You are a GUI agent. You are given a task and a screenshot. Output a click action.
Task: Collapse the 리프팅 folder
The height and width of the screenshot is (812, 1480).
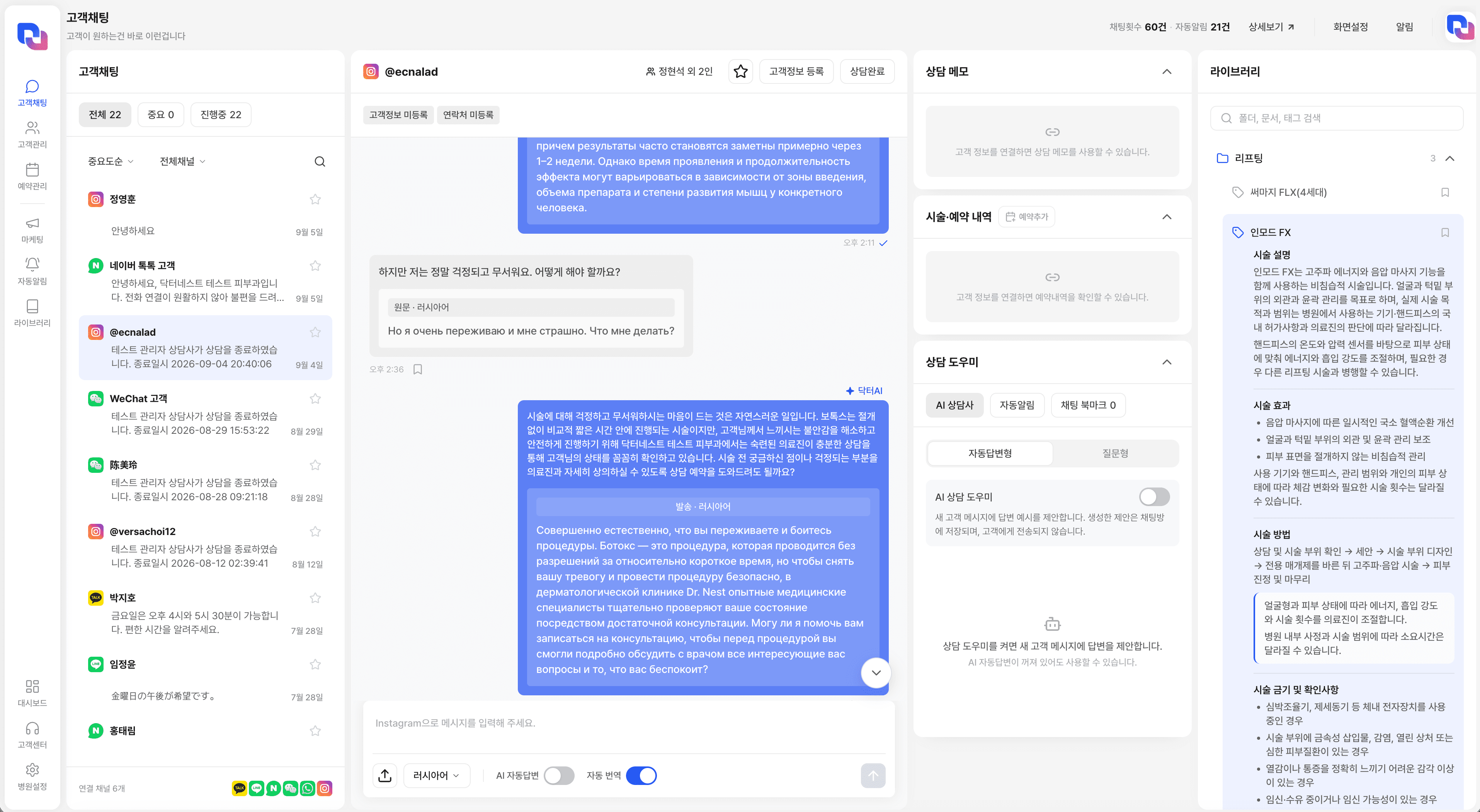click(x=1449, y=158)
